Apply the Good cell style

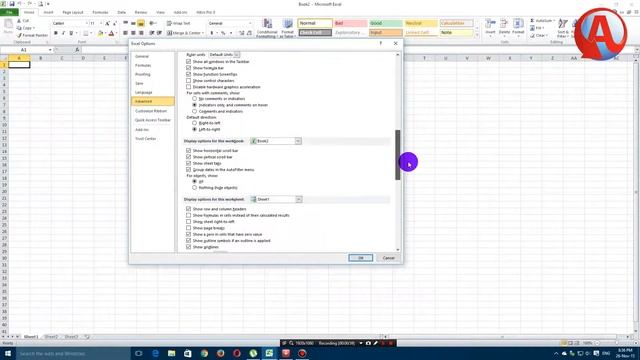coord(385,23)
